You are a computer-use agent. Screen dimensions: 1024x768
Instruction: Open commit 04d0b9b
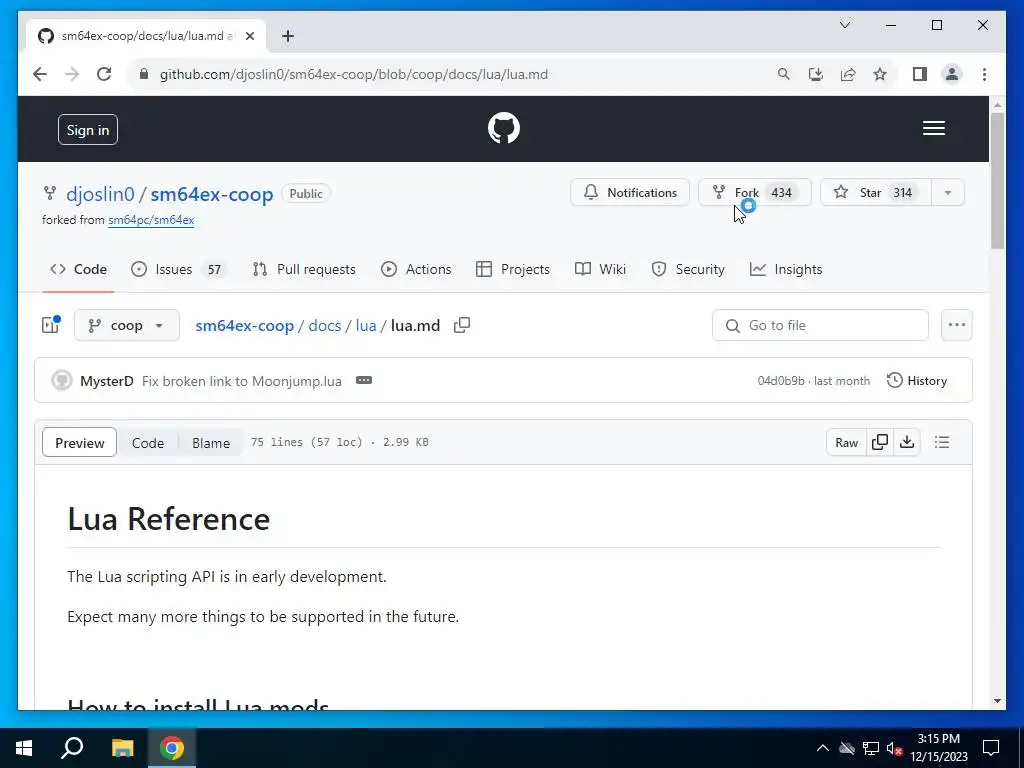pos(780,381)
